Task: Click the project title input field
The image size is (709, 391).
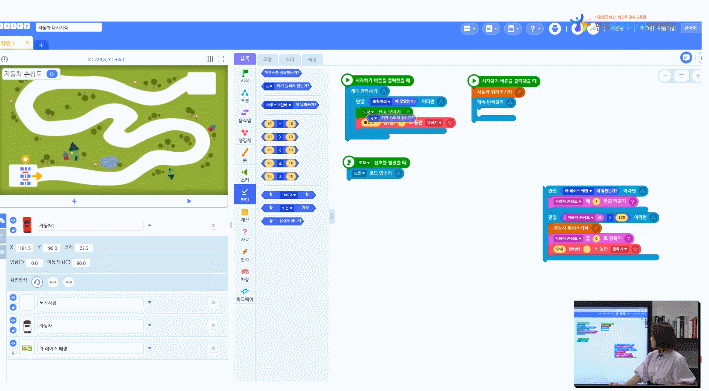Action: 69,28
